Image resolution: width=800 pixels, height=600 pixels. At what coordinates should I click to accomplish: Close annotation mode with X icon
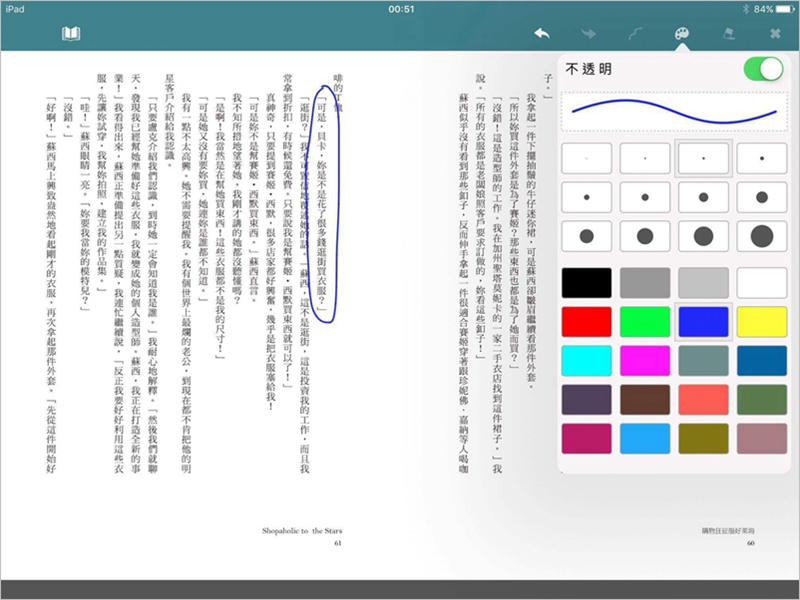click(x=774, y=35)
